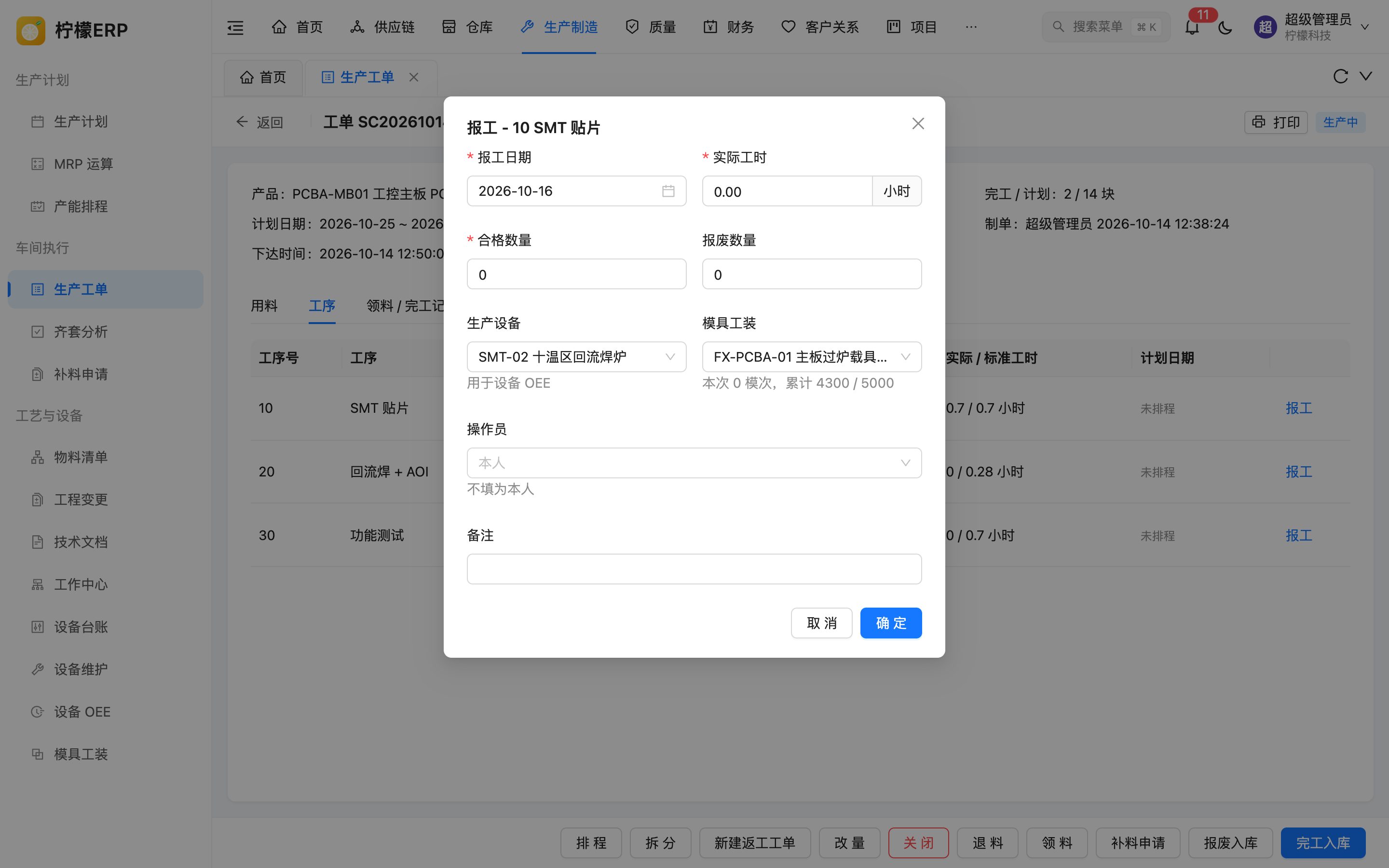Viewport: 1389px width, 868px height.
Task: Focus the 报废数量 input
Action: [x=812, y=274]
